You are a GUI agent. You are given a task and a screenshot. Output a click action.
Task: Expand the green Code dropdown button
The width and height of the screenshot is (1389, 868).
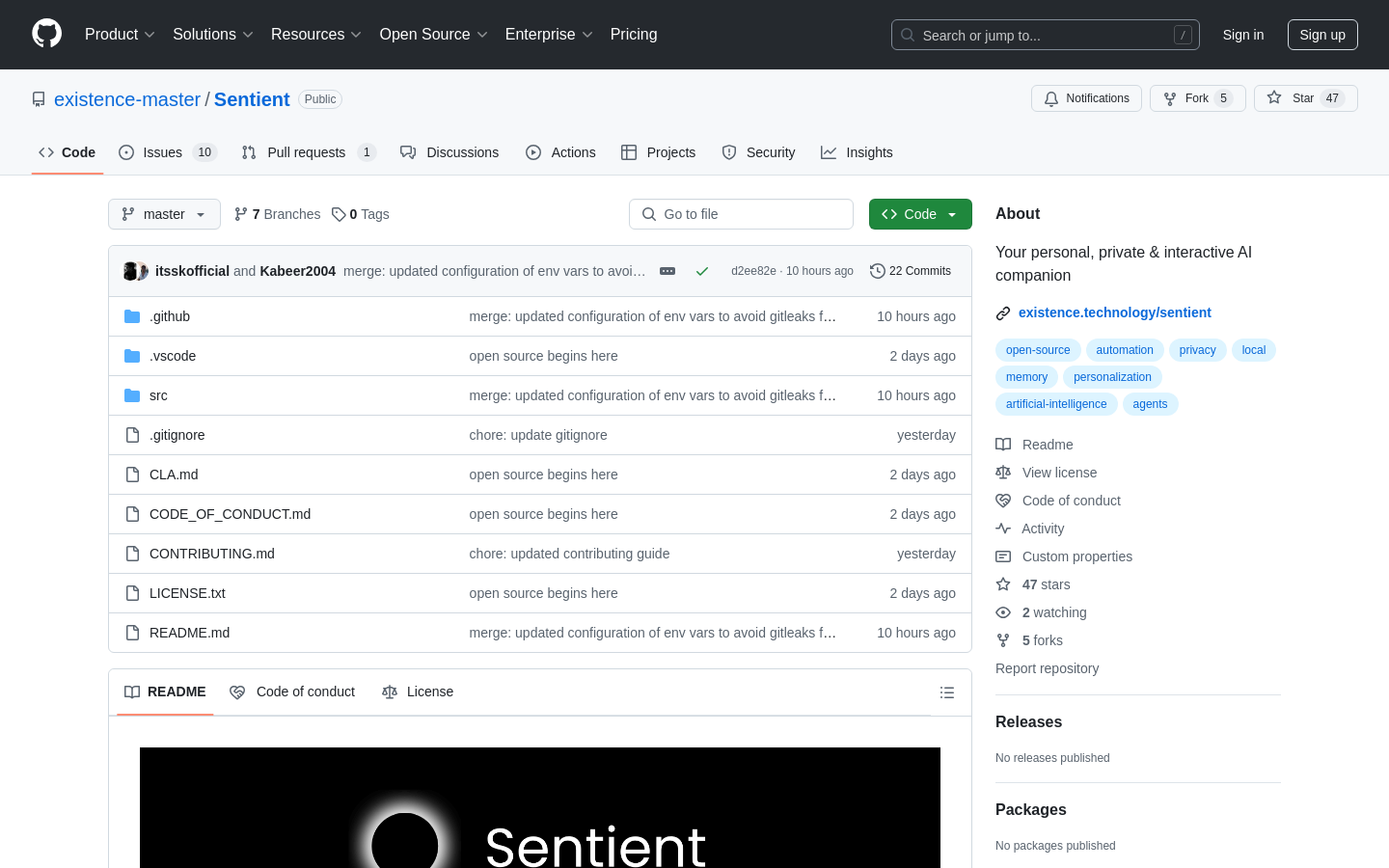click(920, 214)
